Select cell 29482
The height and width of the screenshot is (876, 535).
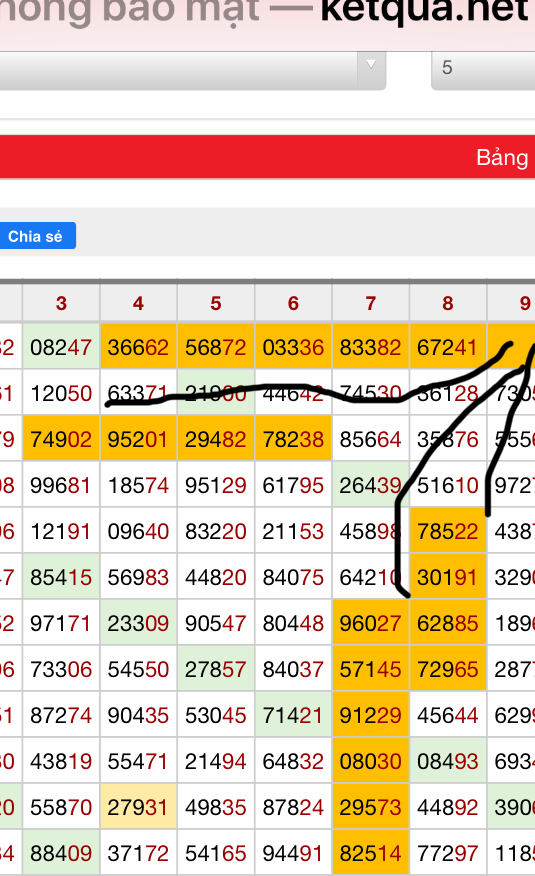[216, 439]
